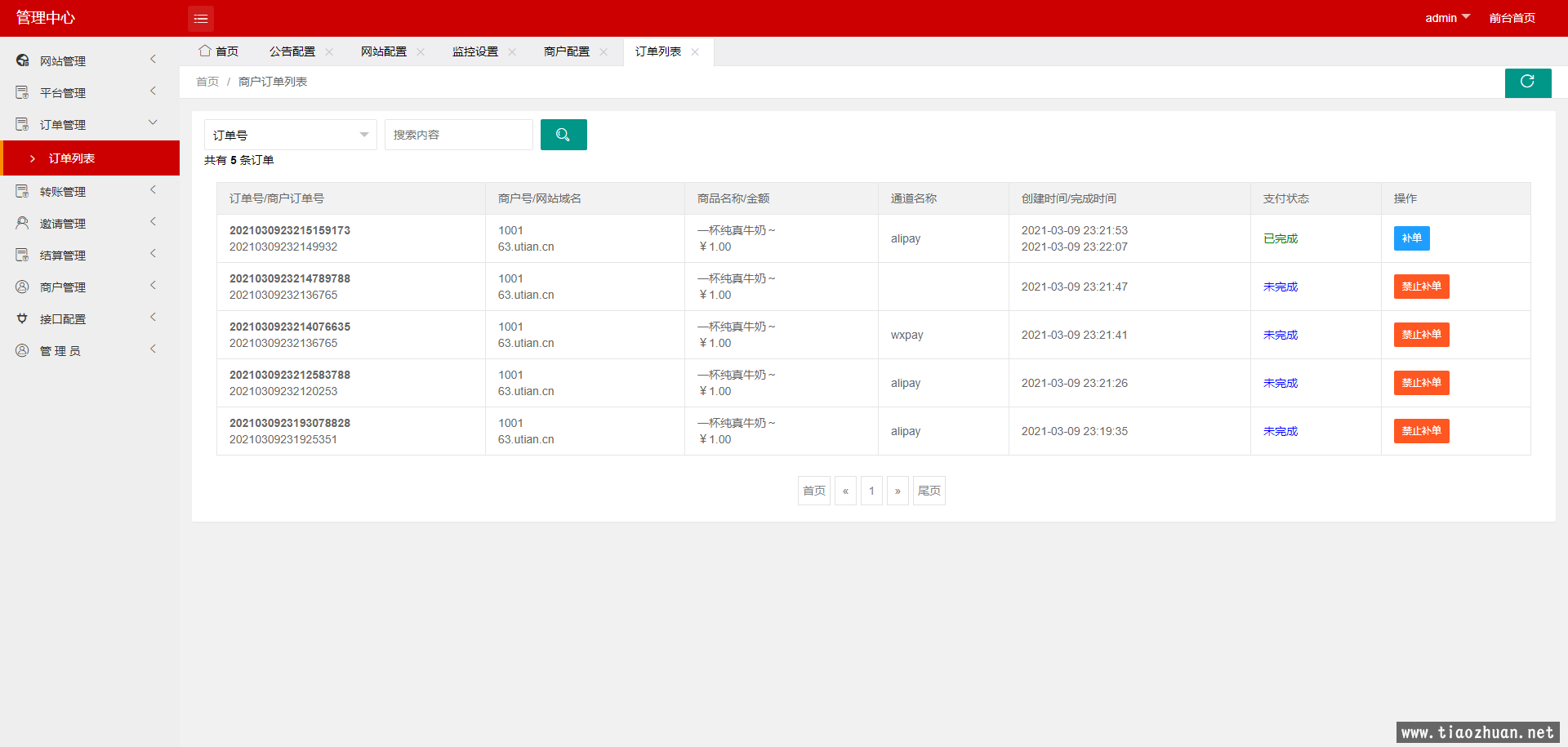
Task: Switch to the 监控设置 tab
Action: (x=475, y=51)
